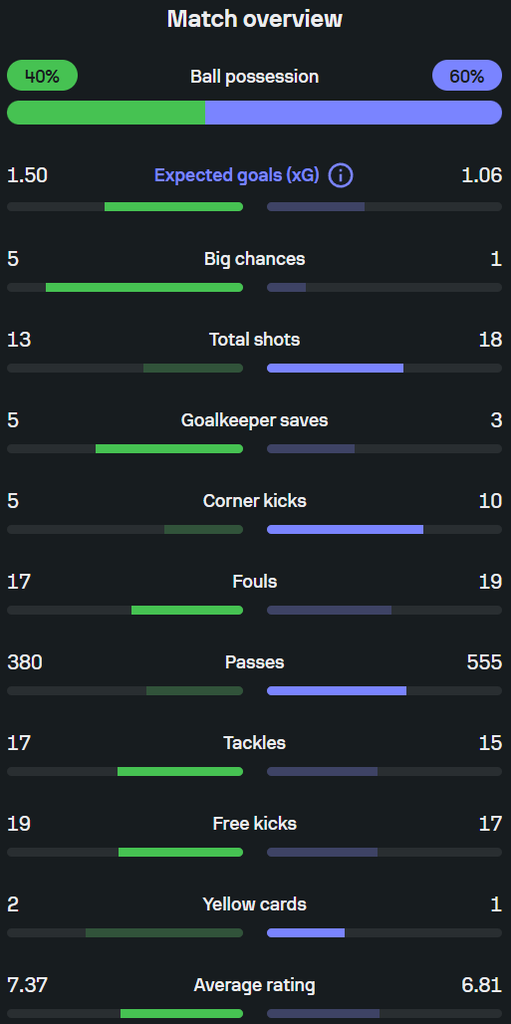
Task: Click the Yellow cards label
Action: 255,904
